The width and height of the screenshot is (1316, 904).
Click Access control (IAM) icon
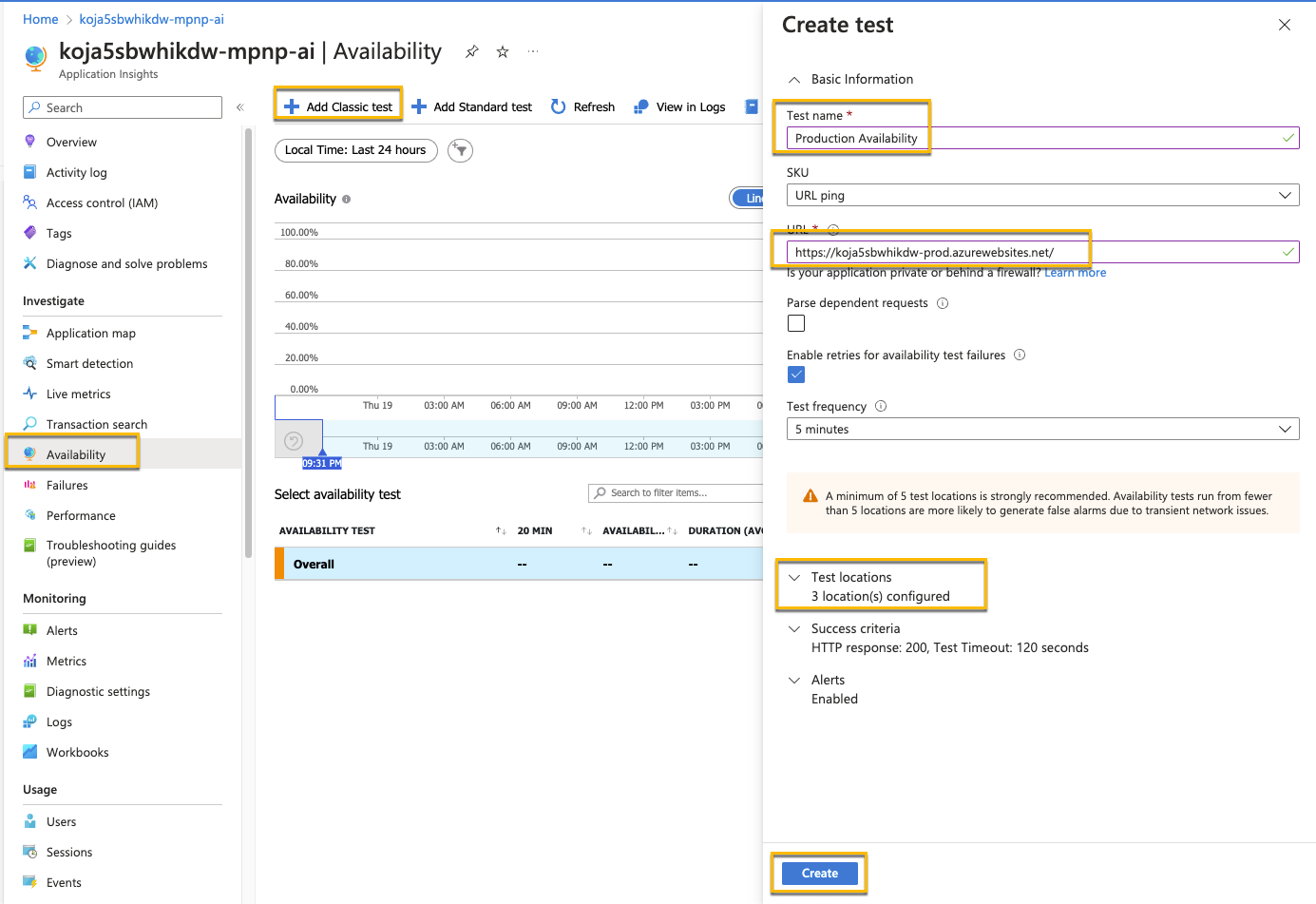30,202
